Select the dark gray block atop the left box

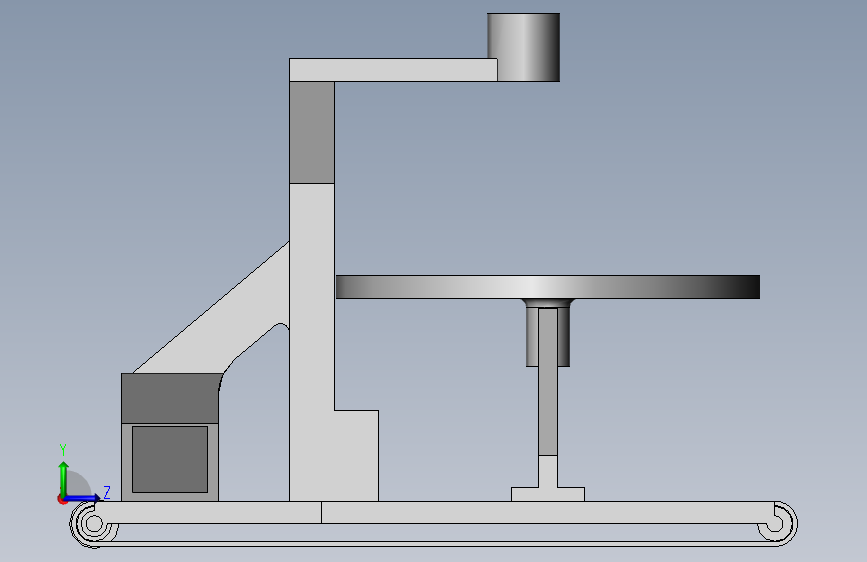pyautogui.click(x=170, y=398)
